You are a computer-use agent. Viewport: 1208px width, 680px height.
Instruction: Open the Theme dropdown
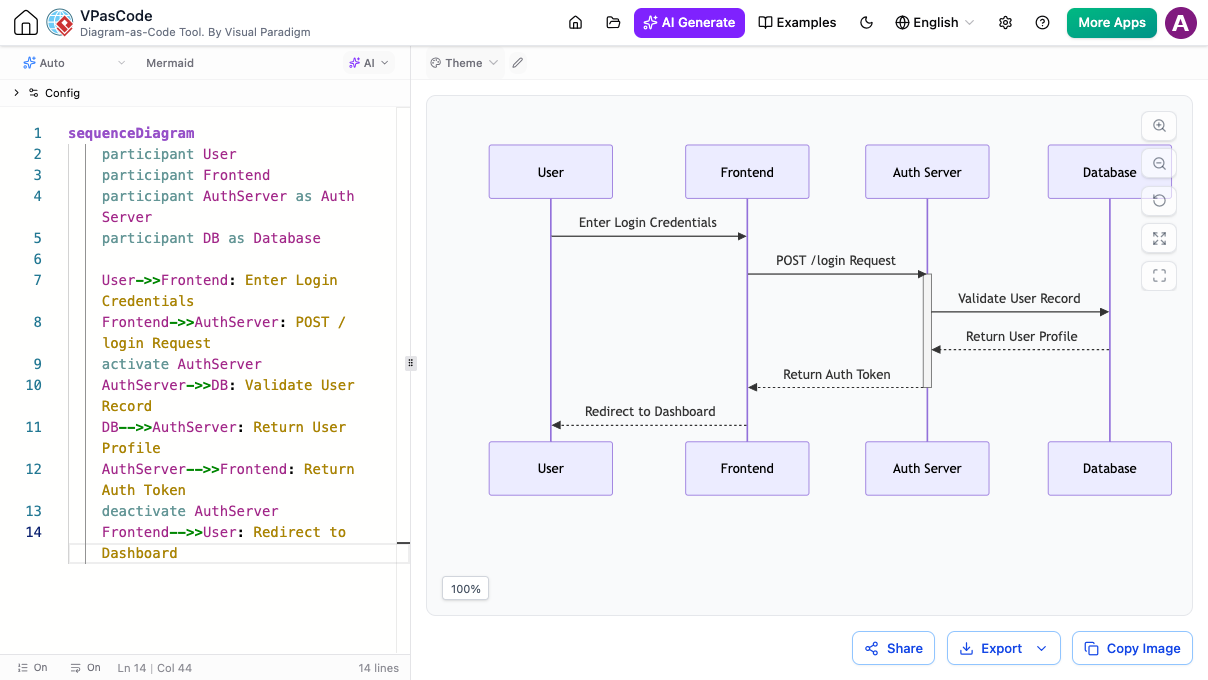click(x=463, y=63)
